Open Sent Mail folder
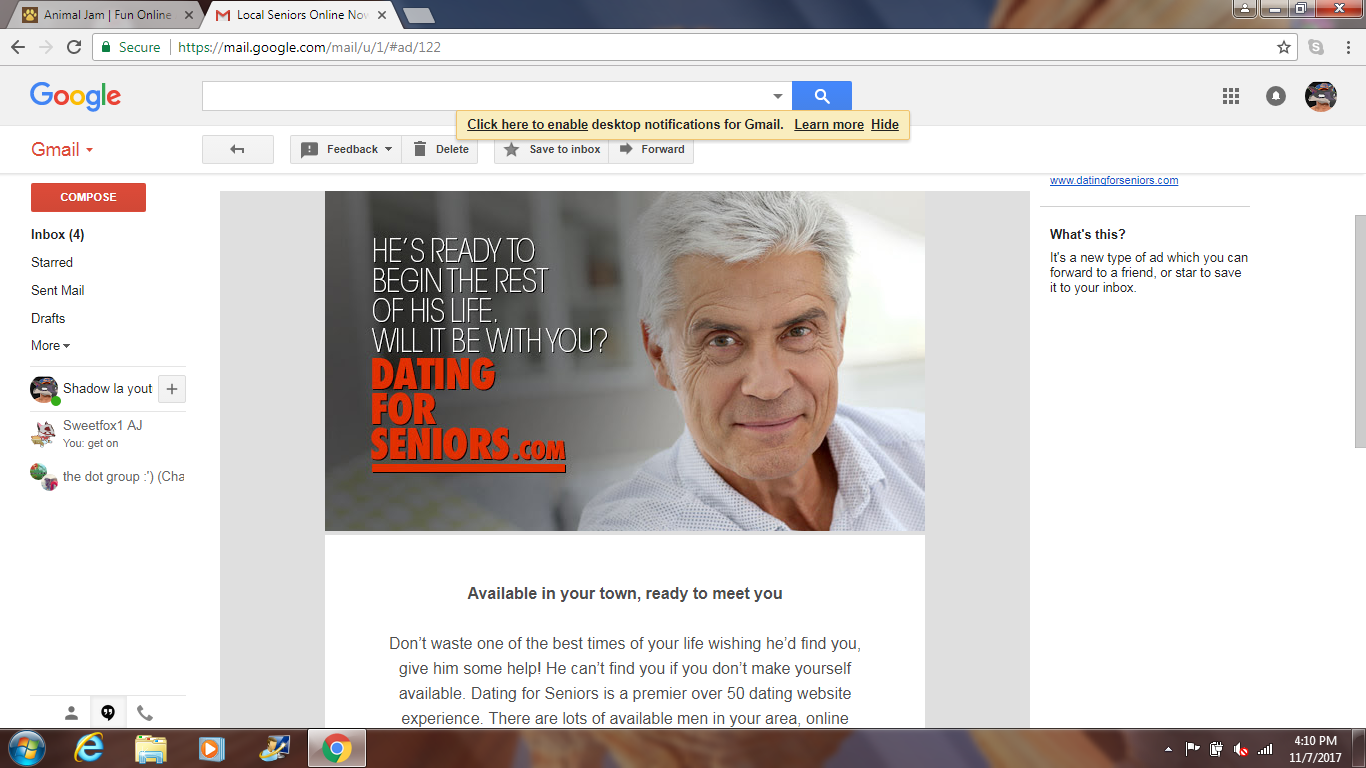 (x=58, y=290)
